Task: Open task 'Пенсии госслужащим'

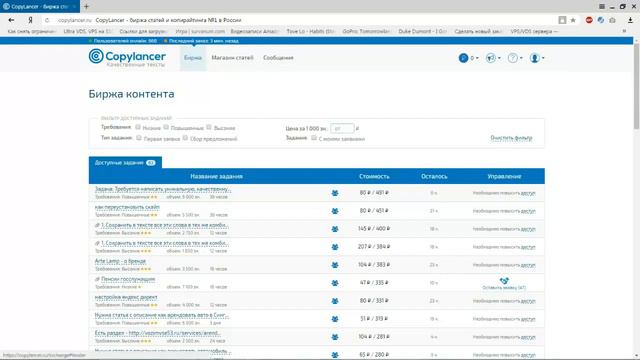Action: point(128,279)
